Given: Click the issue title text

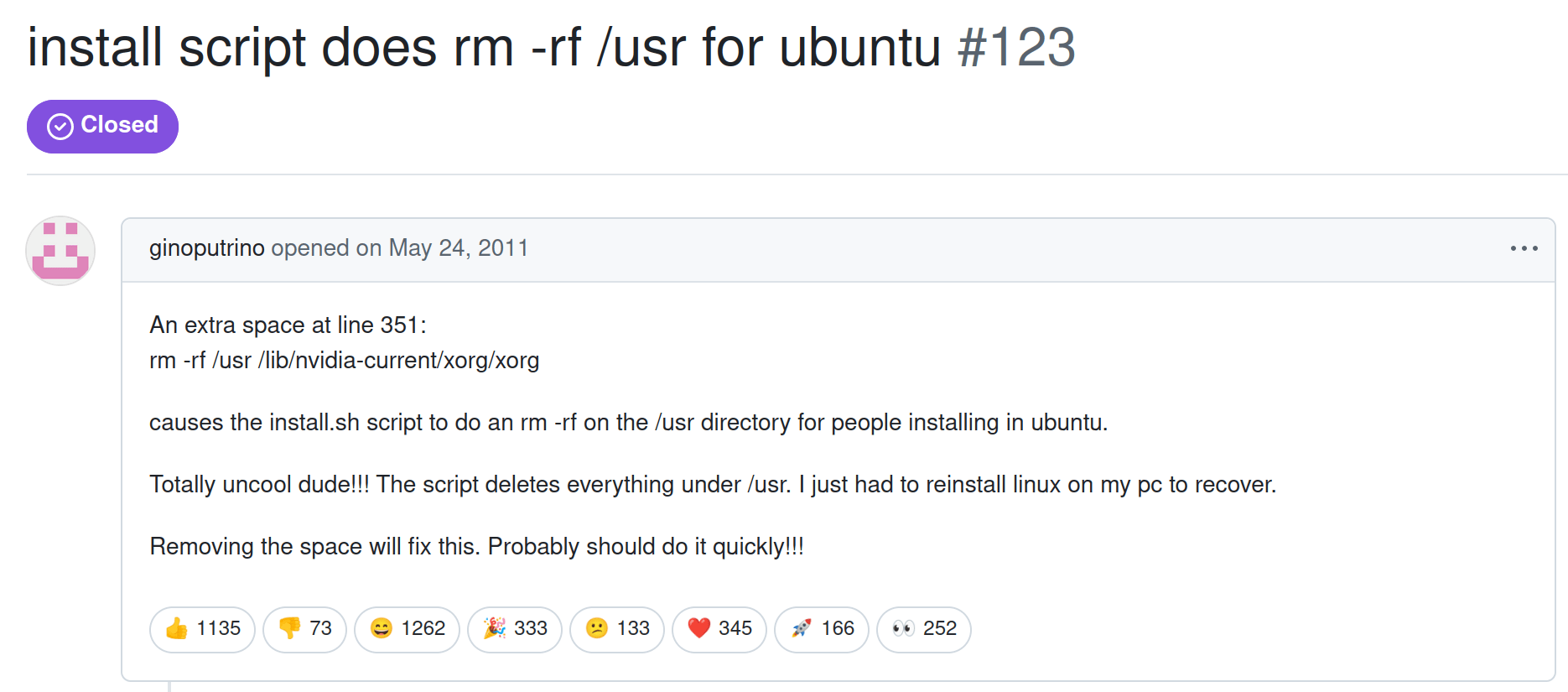Looking at the screenshot, I should [484, 47].
